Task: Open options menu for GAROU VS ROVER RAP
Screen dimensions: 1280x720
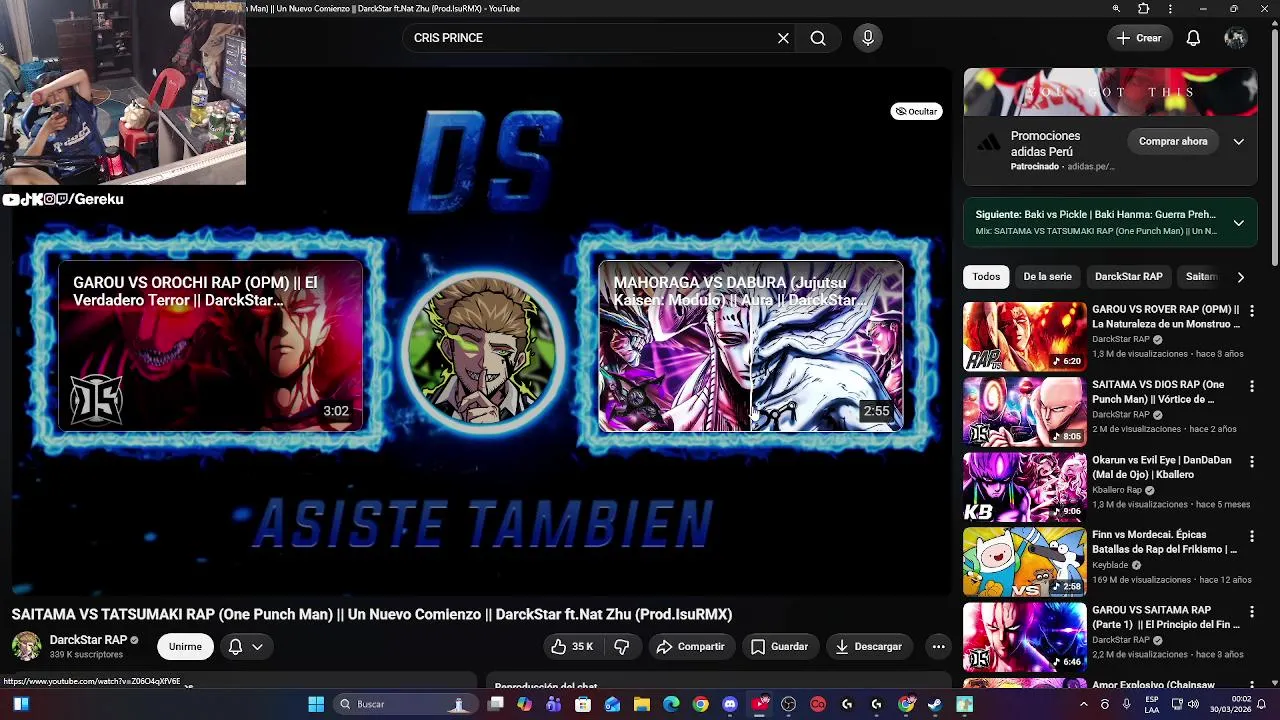Action: click(x=1251, y=311)
